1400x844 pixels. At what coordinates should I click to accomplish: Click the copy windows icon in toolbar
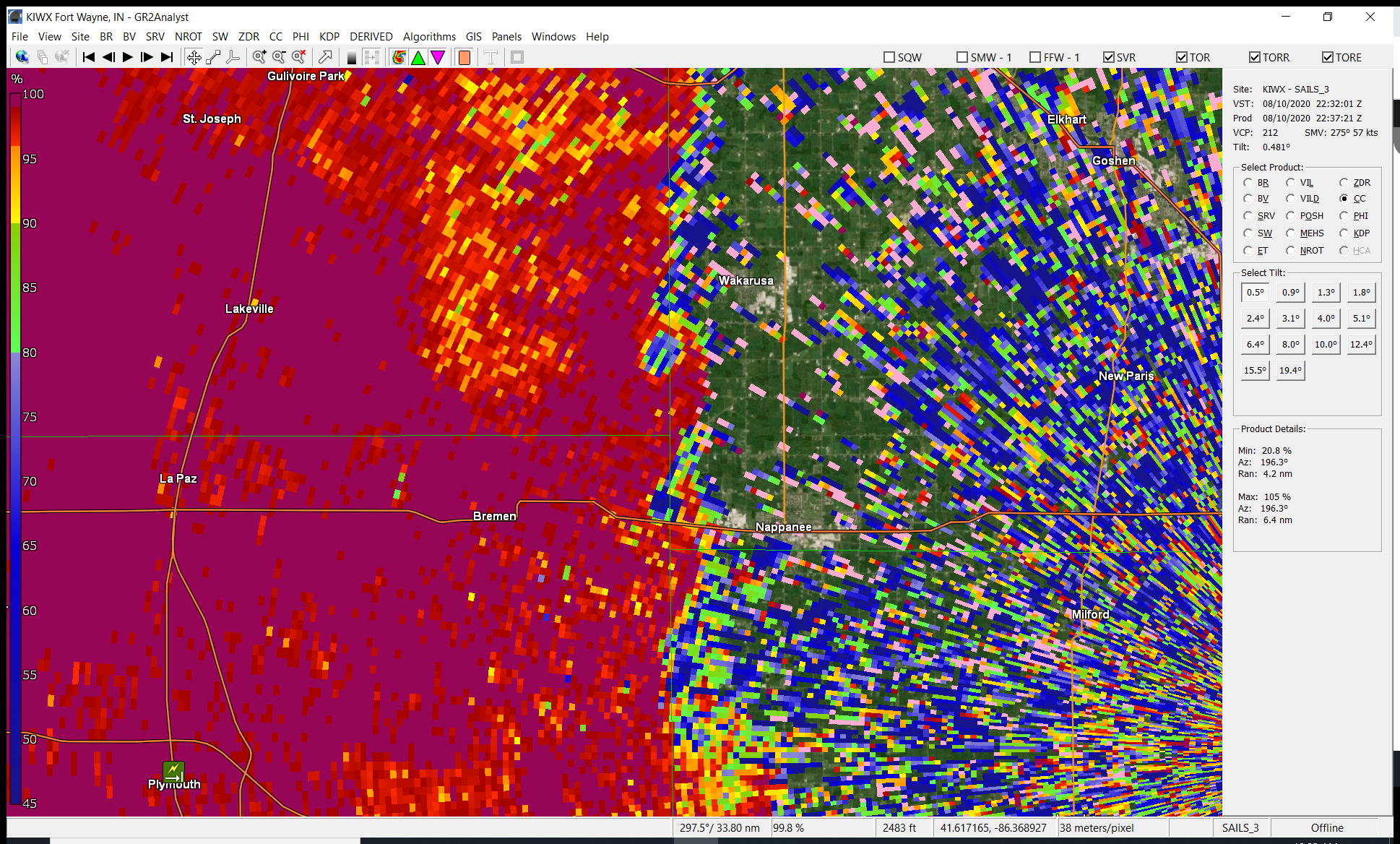click(x=43, y=57)
